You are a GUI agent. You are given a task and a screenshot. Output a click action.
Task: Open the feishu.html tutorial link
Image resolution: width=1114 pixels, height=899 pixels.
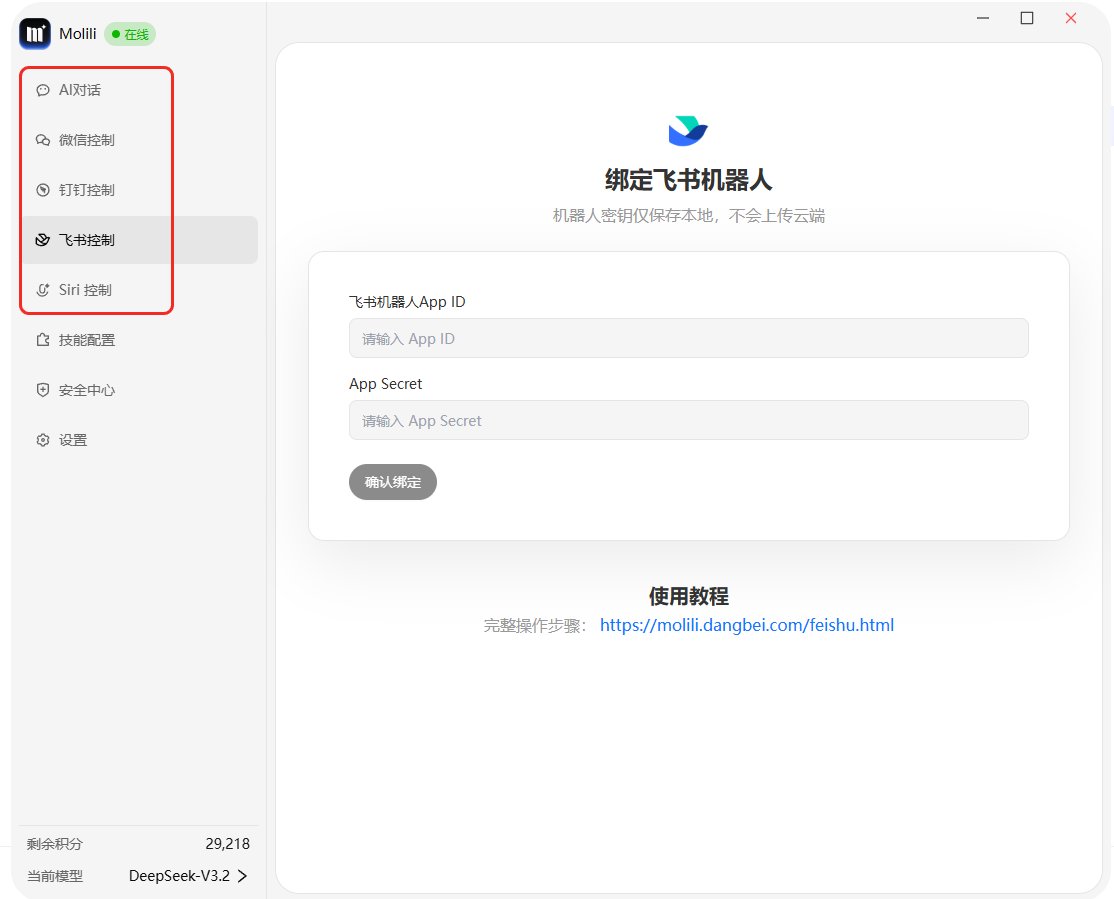(746, 624)
